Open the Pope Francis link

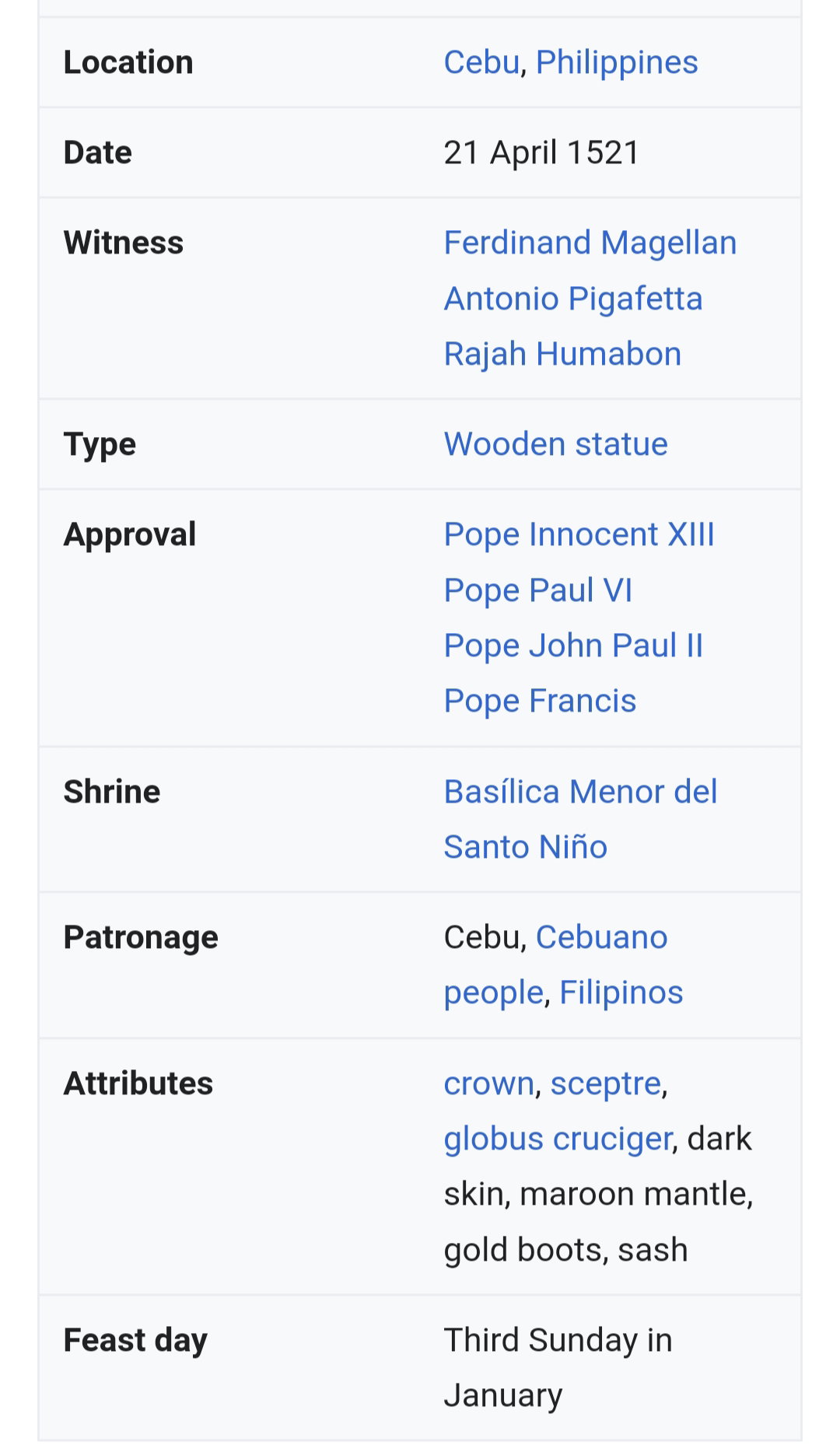540,701
